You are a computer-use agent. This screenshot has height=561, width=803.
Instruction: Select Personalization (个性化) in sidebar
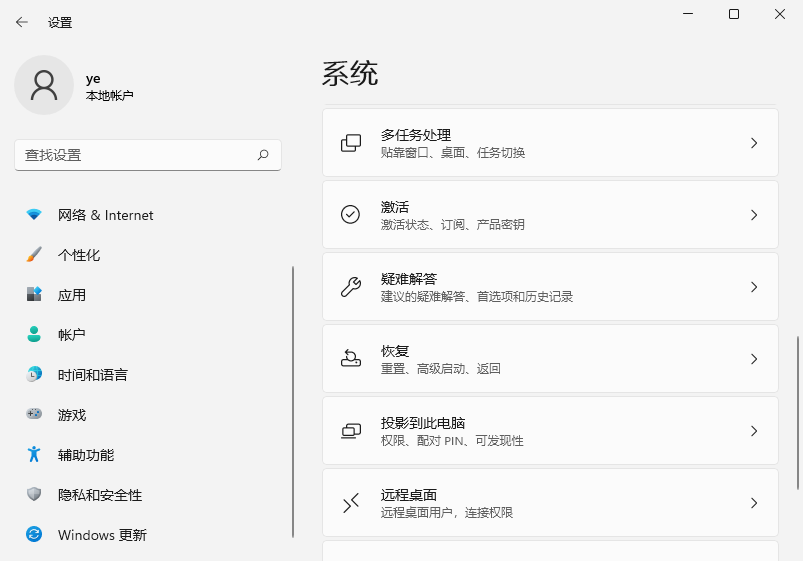(x=79, y=255)
